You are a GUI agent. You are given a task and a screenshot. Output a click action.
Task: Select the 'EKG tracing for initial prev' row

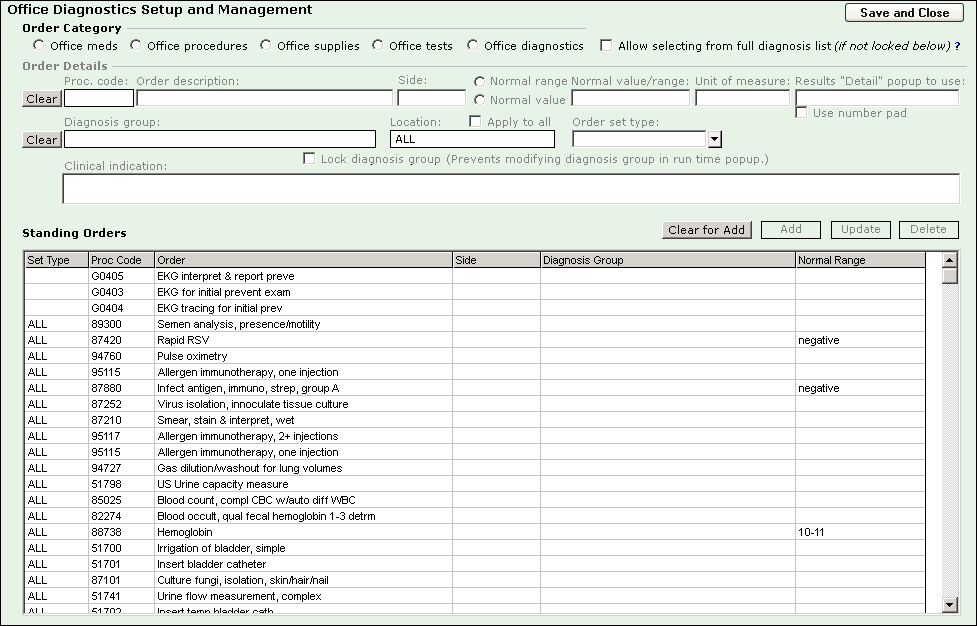tap(475, 308)
